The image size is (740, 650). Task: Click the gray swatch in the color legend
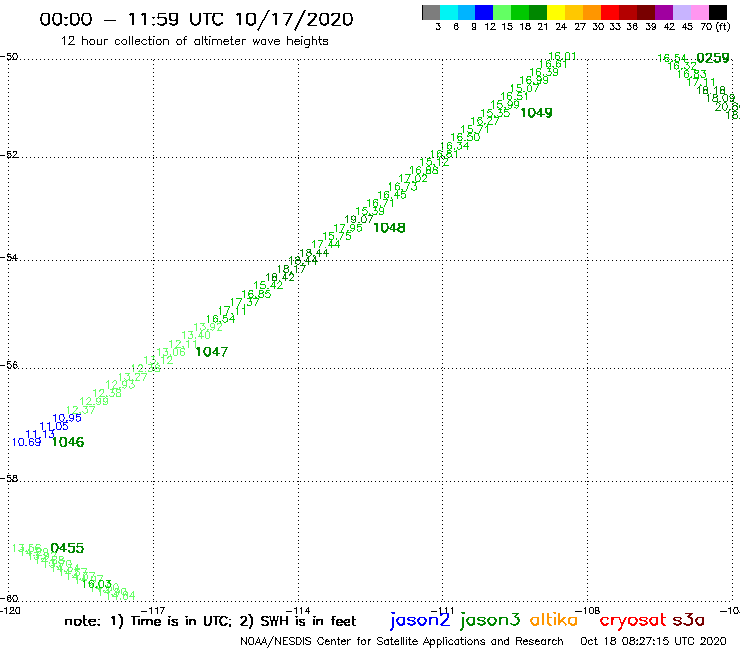[431, 12]
